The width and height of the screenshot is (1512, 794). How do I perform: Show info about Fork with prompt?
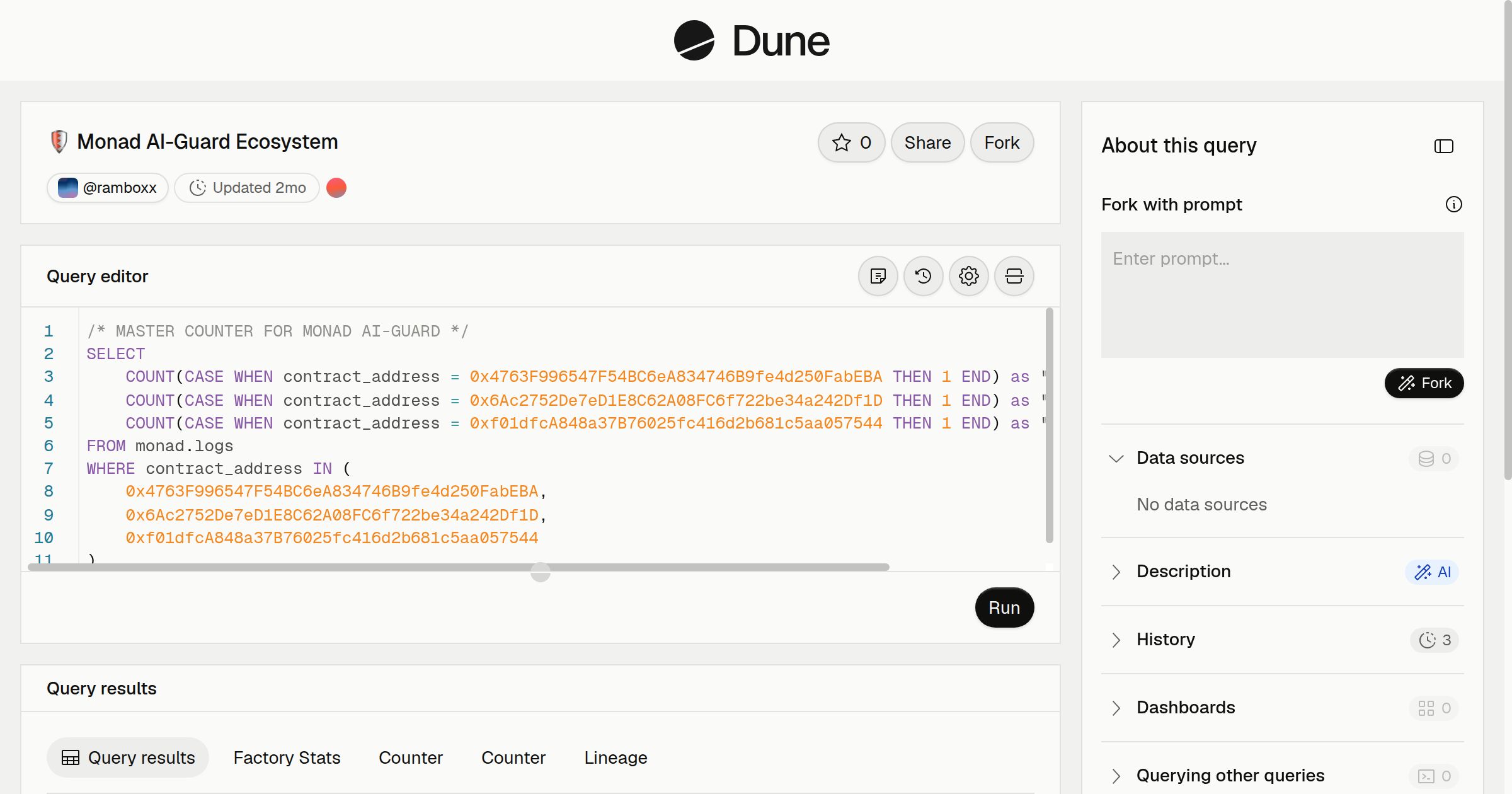pos(1453,204)
